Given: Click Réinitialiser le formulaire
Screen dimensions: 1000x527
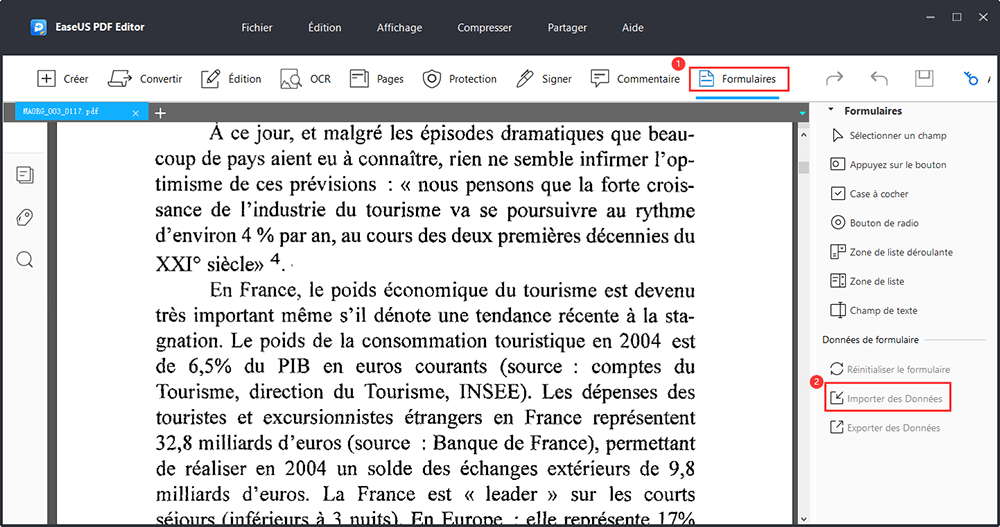Looking at the screenshot, I should (890, 369).
